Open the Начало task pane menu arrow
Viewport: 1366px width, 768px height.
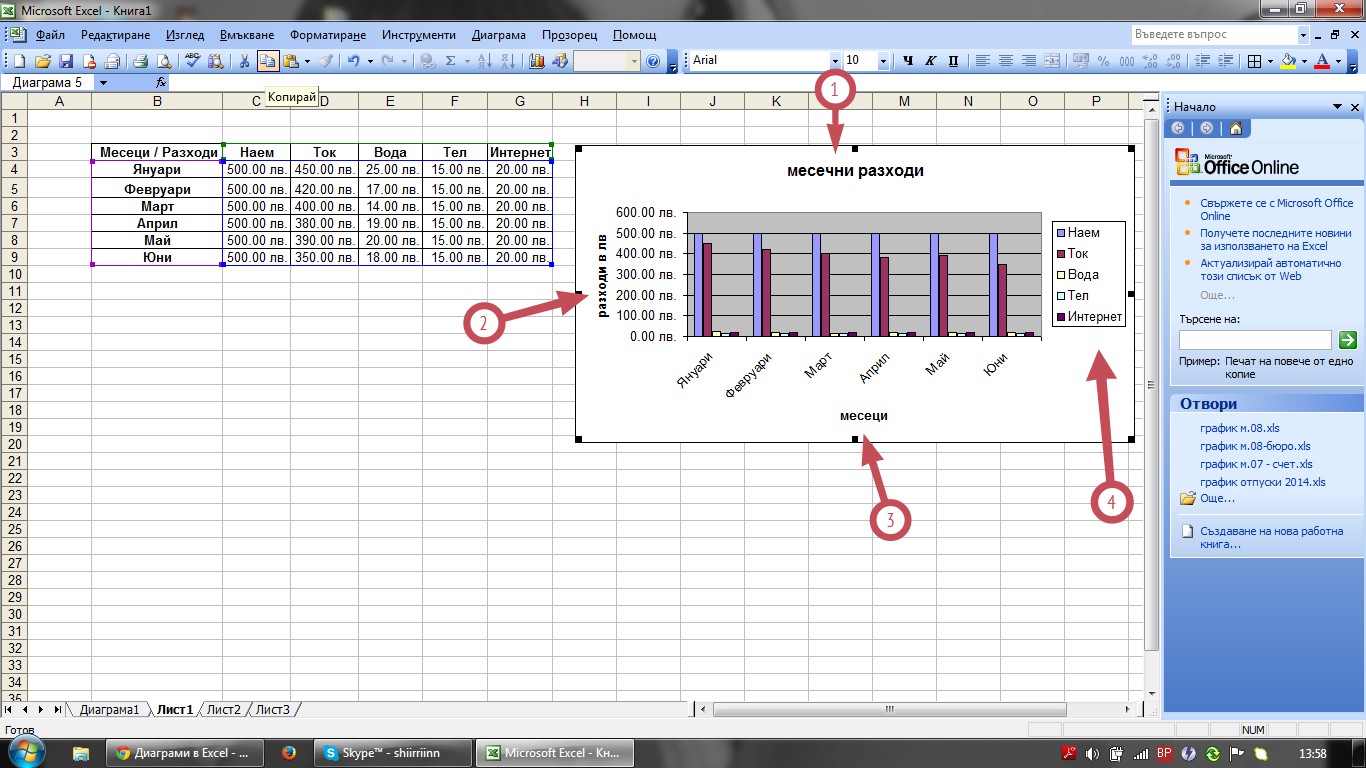click(x=1337, y=107)
